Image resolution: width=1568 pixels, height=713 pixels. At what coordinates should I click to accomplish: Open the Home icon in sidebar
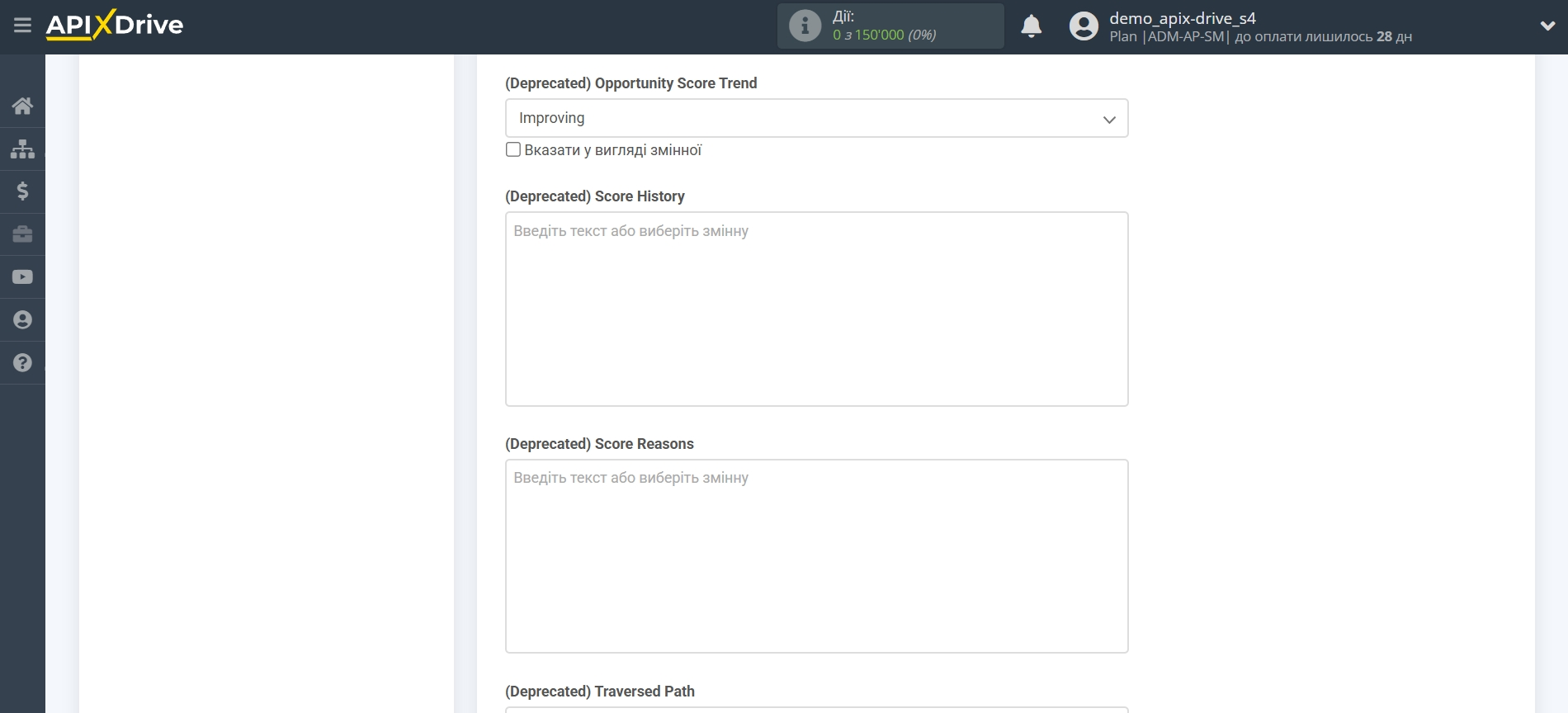point(22,106)
